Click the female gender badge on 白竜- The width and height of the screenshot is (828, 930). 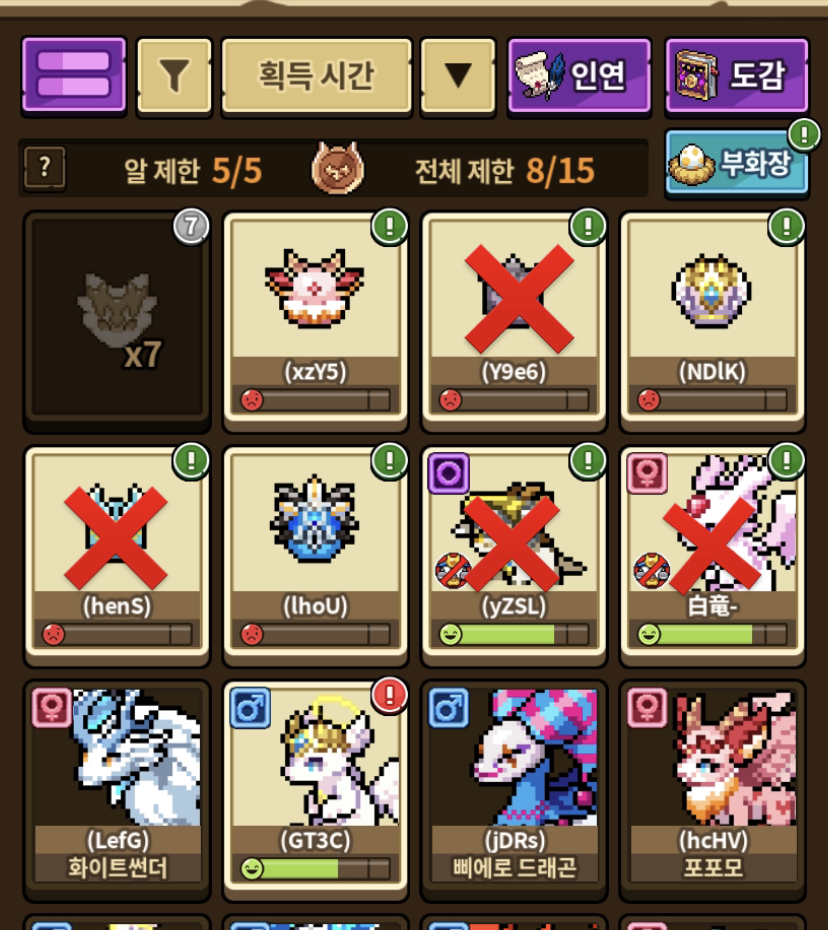[647, 473]
